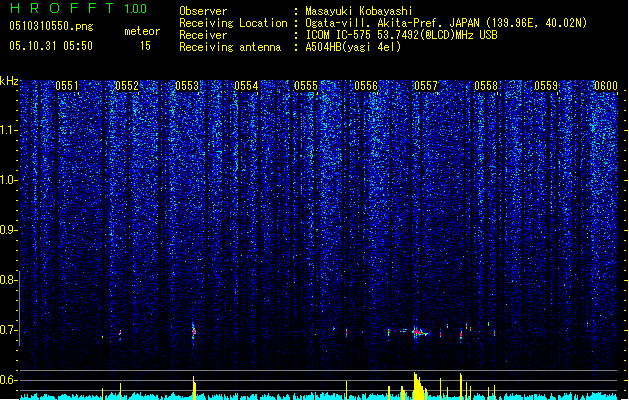Click the meteor count value 15
Viewport: 629px width, 400px height.
[x=145, y=46]
